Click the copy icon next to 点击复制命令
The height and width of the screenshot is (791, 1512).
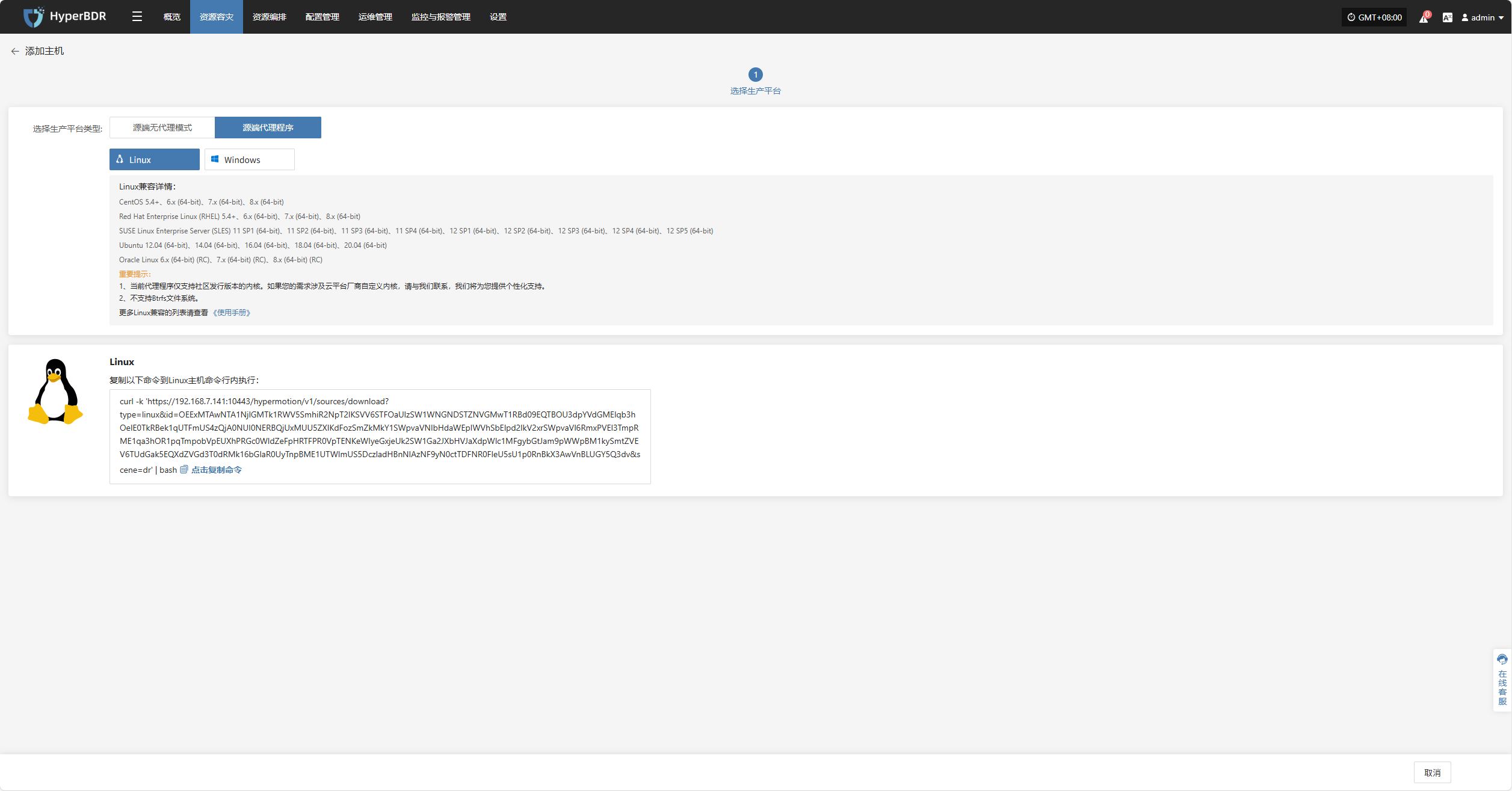(184, 469)
